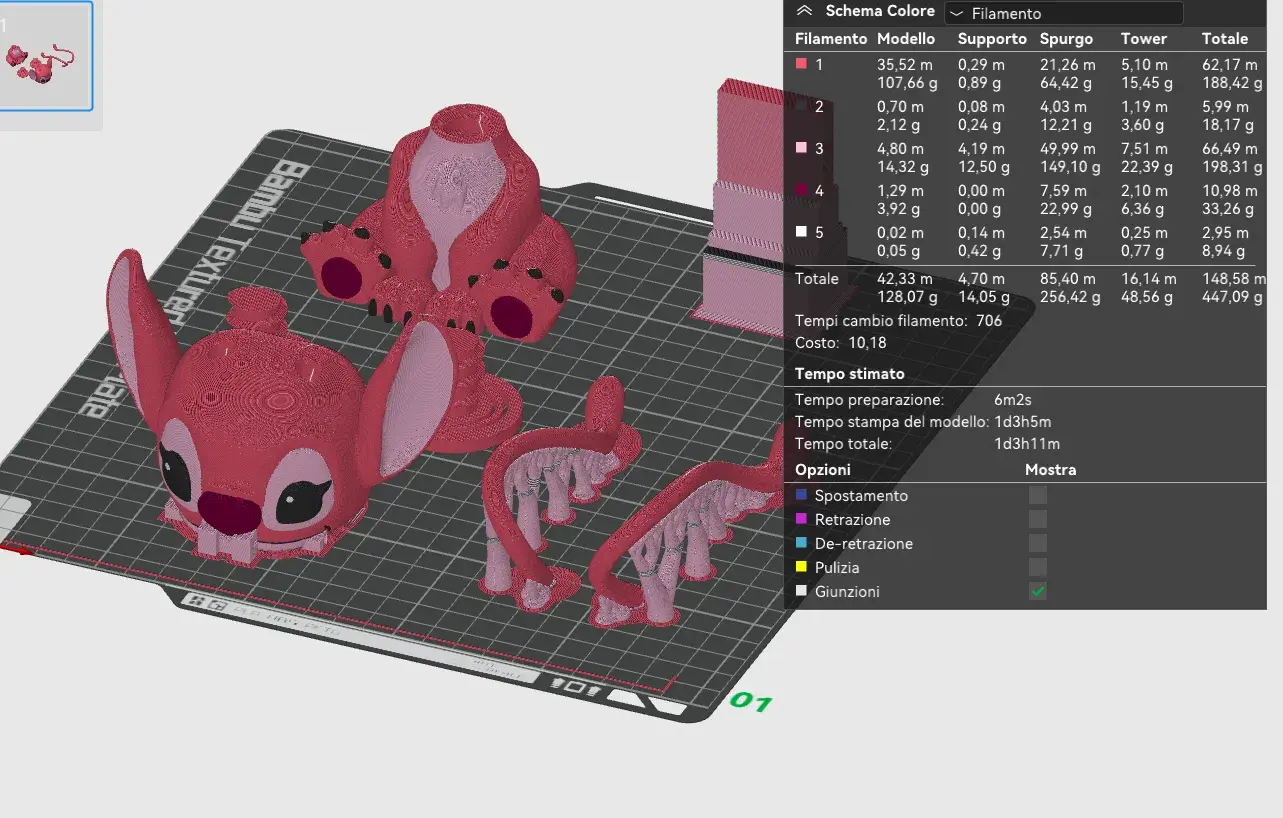Uncheck the Giunzioni display checkbox
Image resolution: width=1283 pixels, height=818 pixels.
pos(1038,591)
